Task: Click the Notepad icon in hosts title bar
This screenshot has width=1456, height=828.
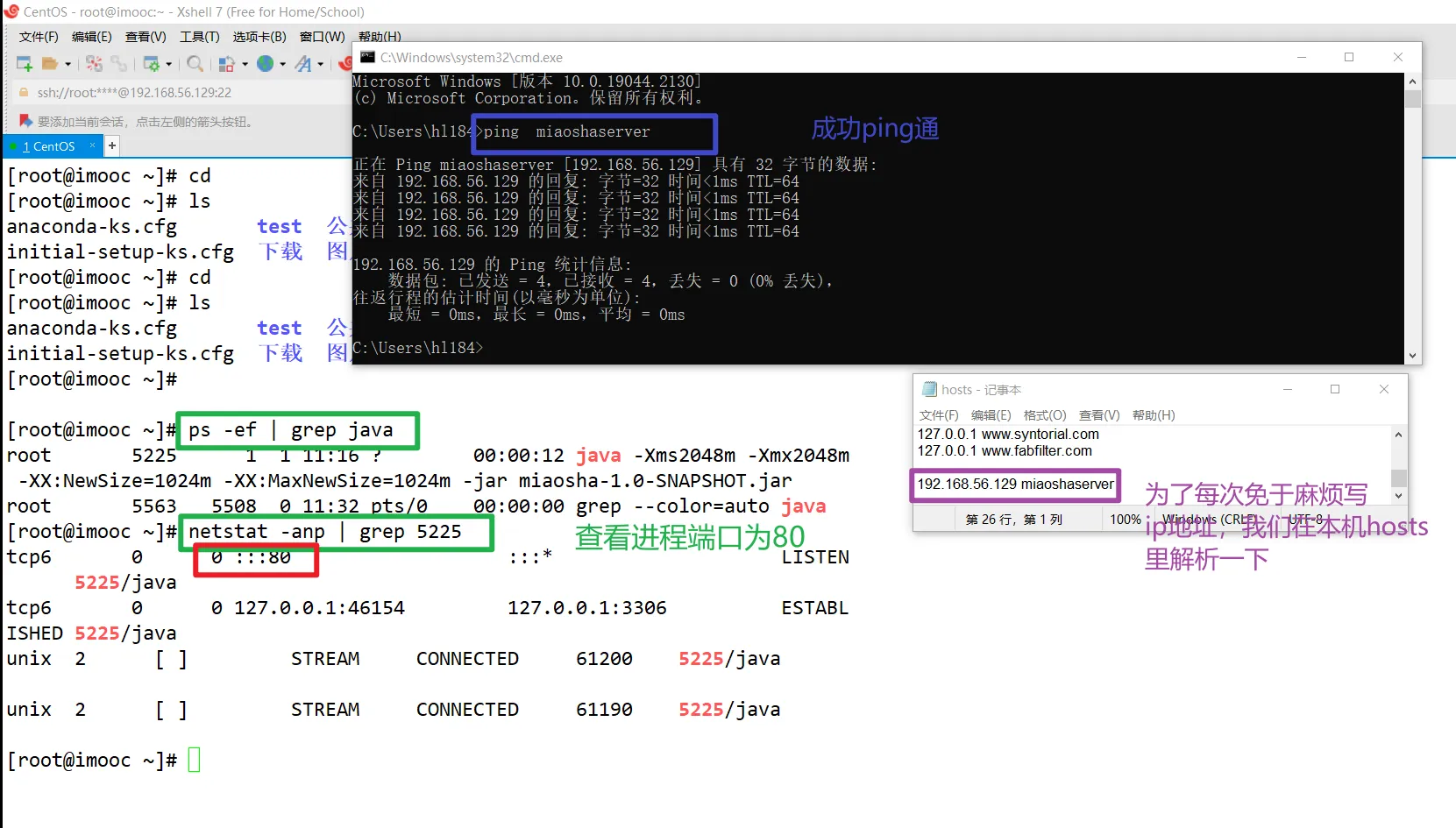Action: [x=929, y=389]
